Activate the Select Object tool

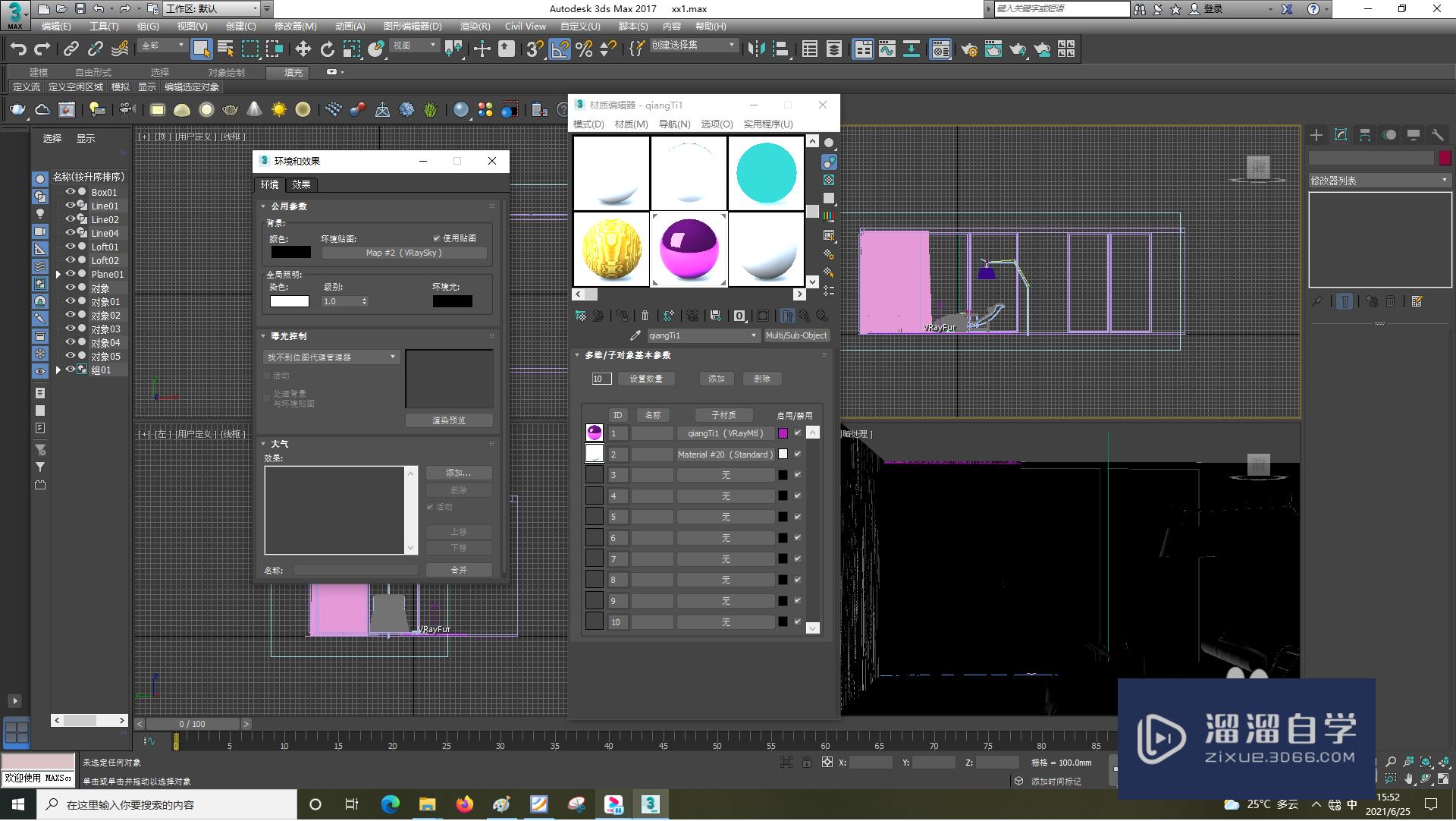point(201,49)
